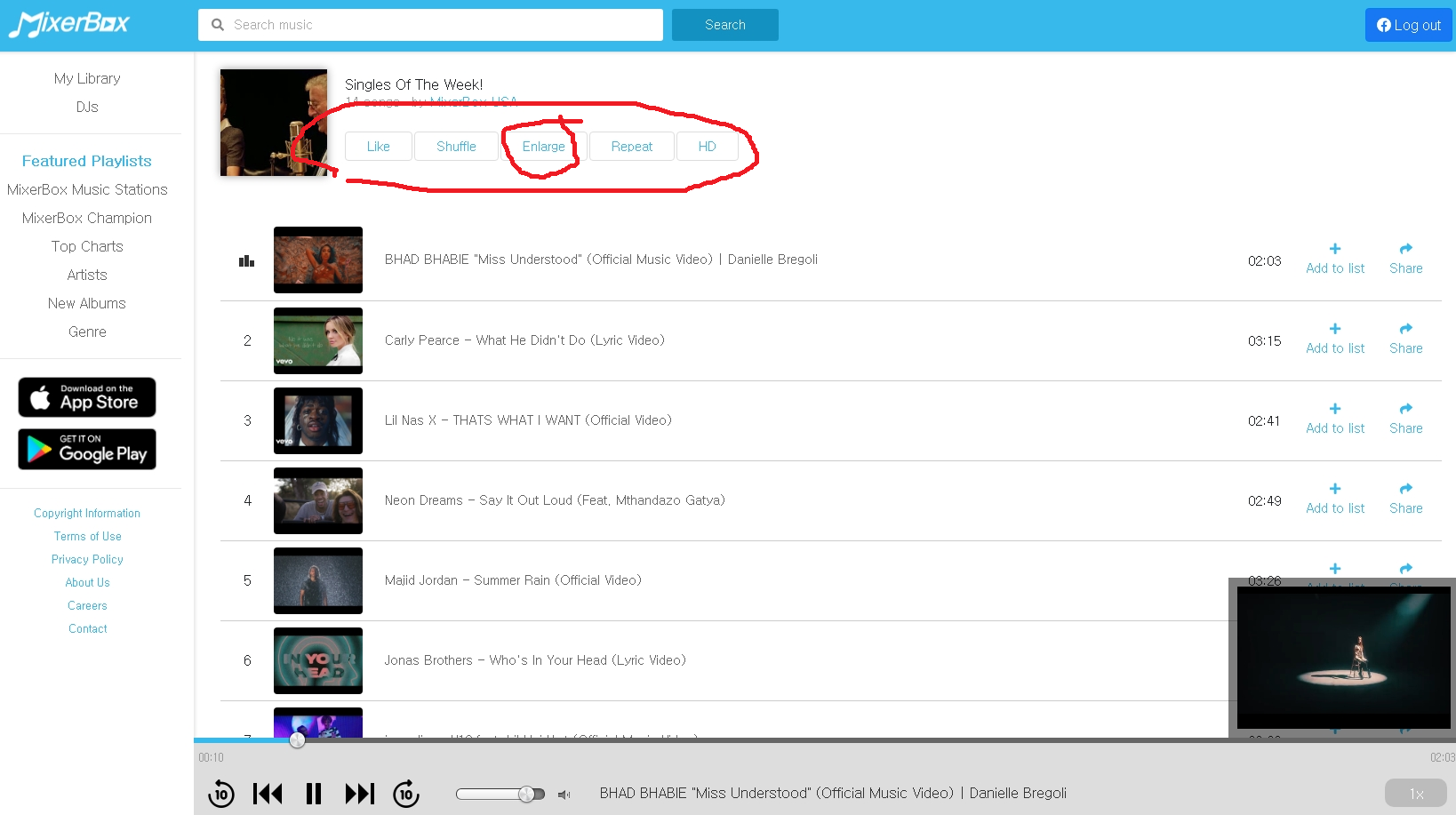Click the MixerBox logo
Viewport: 1456px width, 815px height.
coord(69,24)
